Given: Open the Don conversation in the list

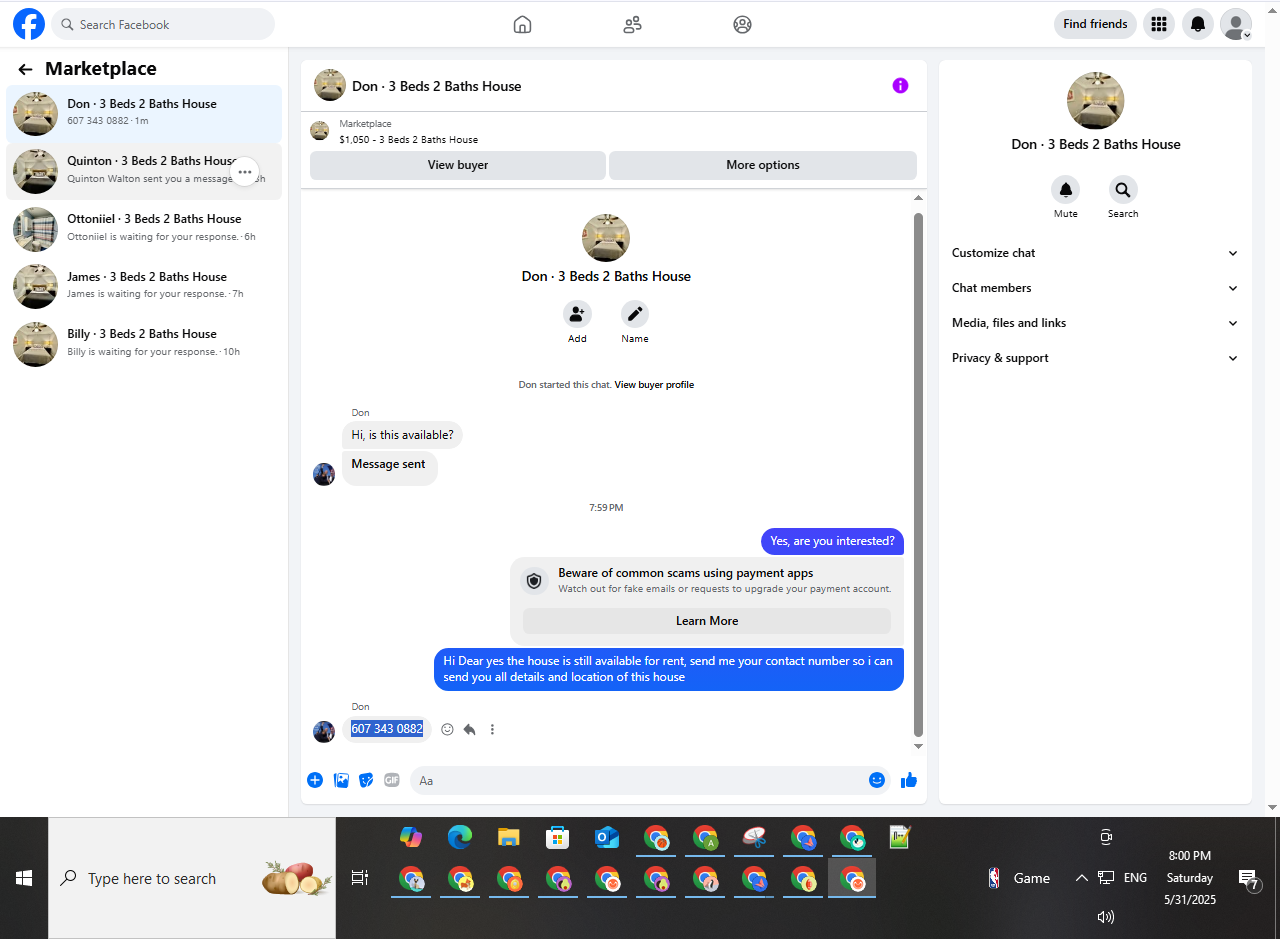Looking at the screenshot, I should point(144,114).
